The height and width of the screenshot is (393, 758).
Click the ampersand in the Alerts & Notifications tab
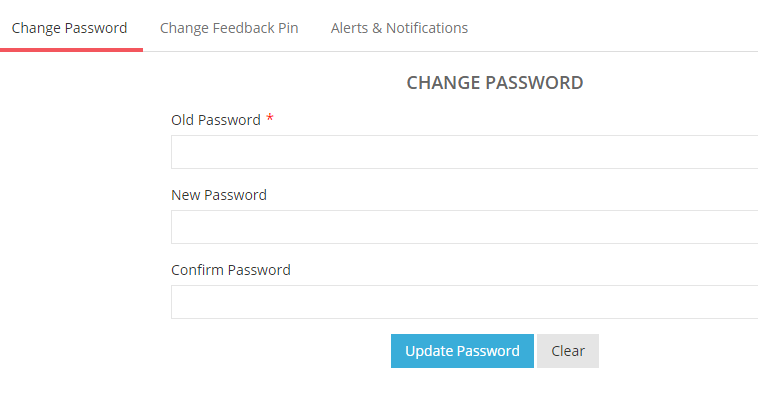377,28
